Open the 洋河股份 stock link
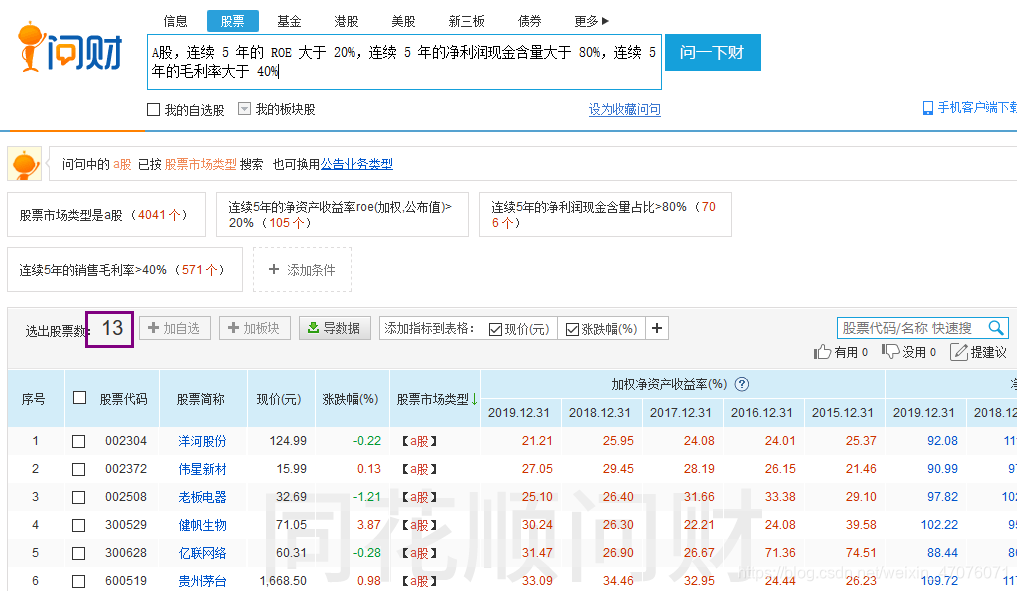This screenshot has width=1017, height=591. [x=202, y=441]
